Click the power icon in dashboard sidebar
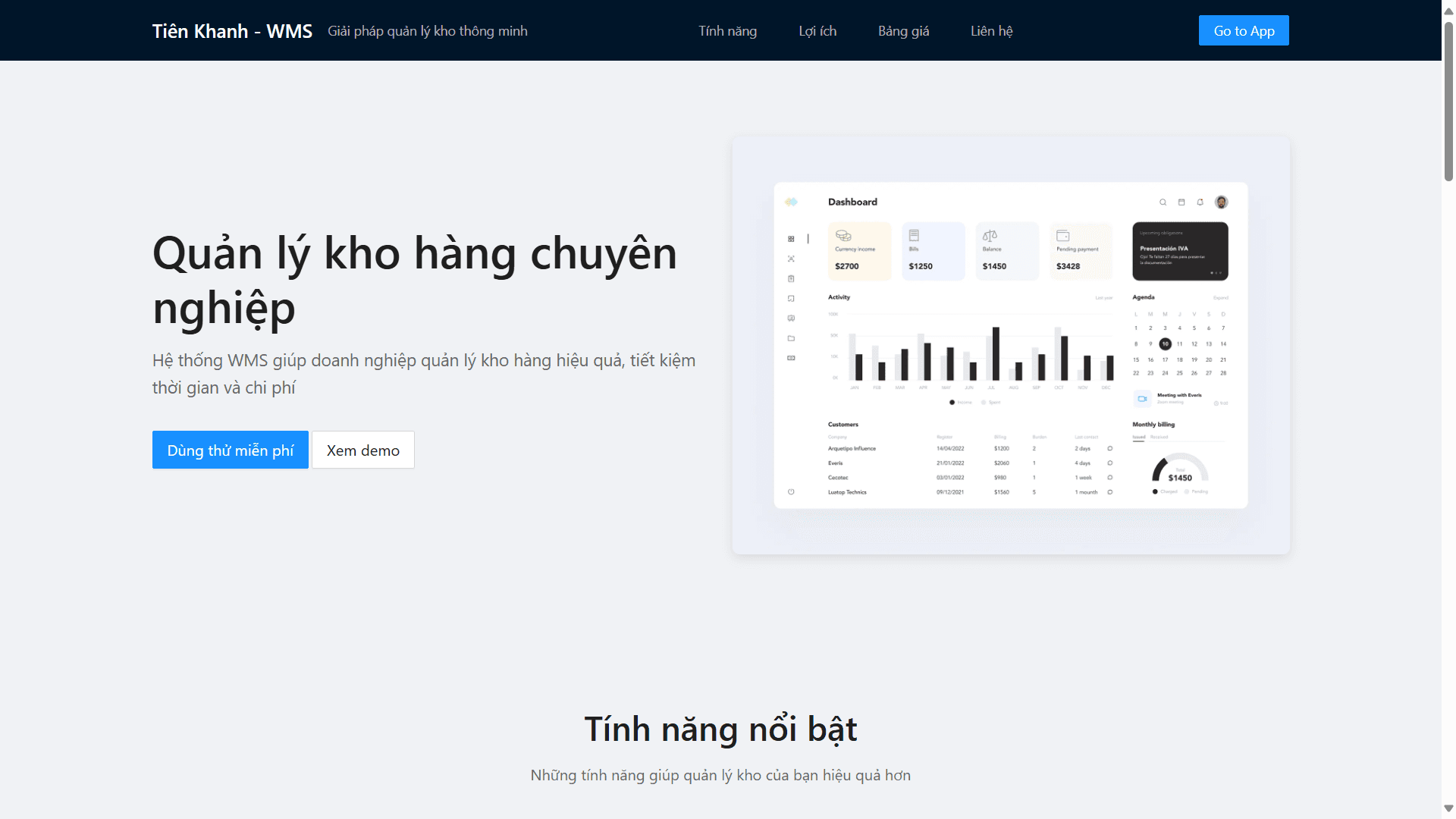Screen dimensions: 1456x819 791,492
